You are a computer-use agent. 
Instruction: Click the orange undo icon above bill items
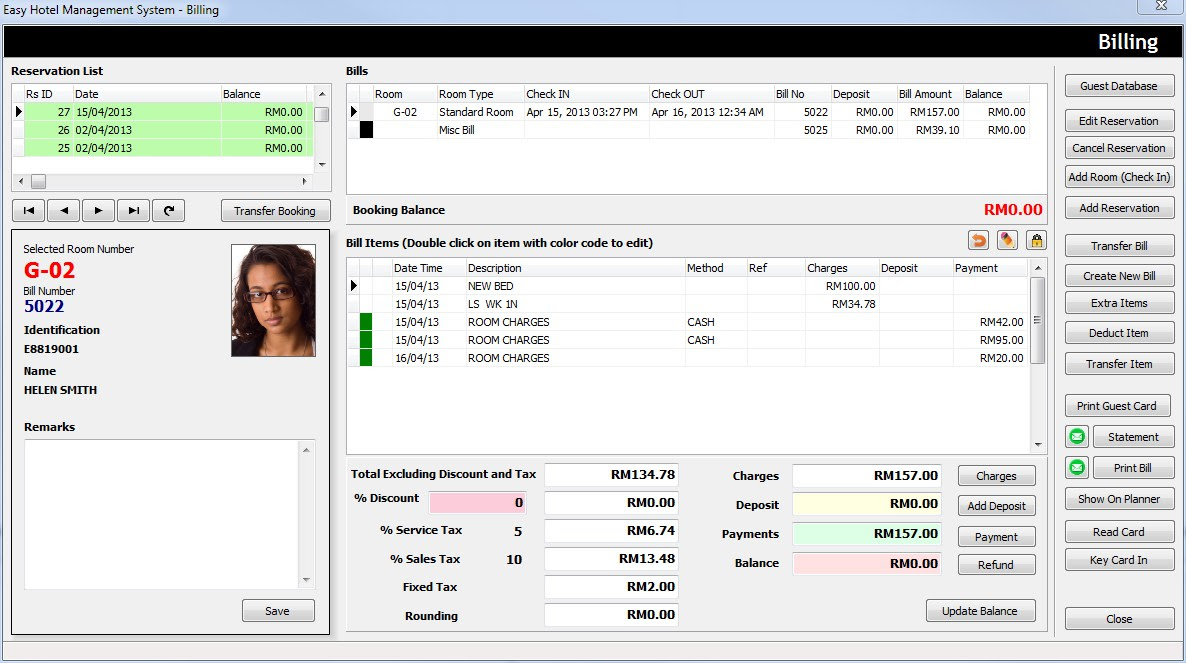coord(978,240)
